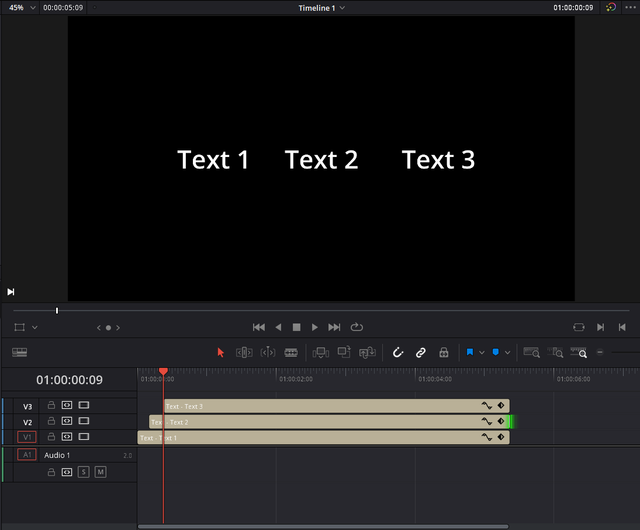The height and width of the screenshot is (530, 640).
Task: Mute Audio 1 with M button
Action: tap(100, 472)
